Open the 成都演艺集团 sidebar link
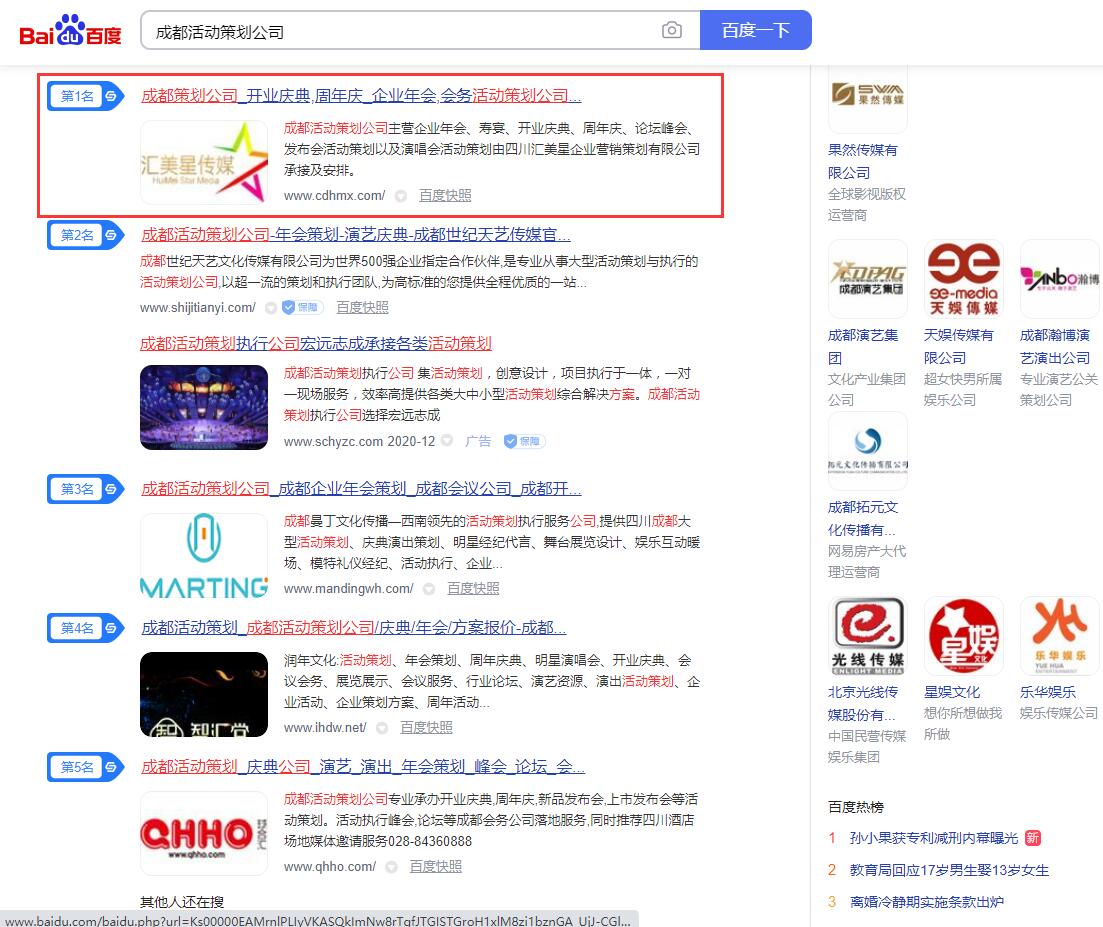The height and width of the screenshot is (927, 1103). (863, 347)
